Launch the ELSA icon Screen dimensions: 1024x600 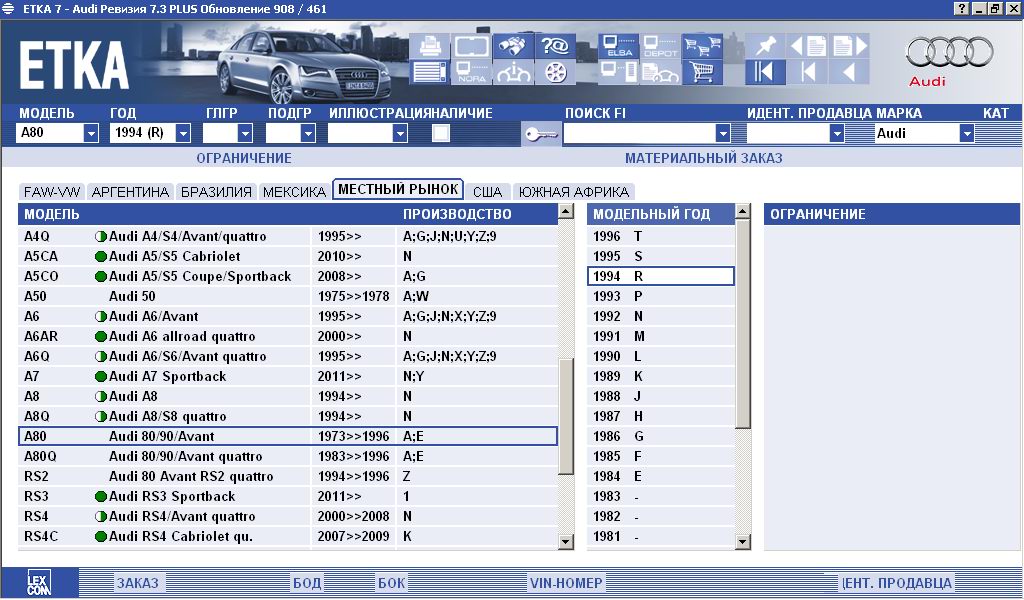[x=618, y=46]
